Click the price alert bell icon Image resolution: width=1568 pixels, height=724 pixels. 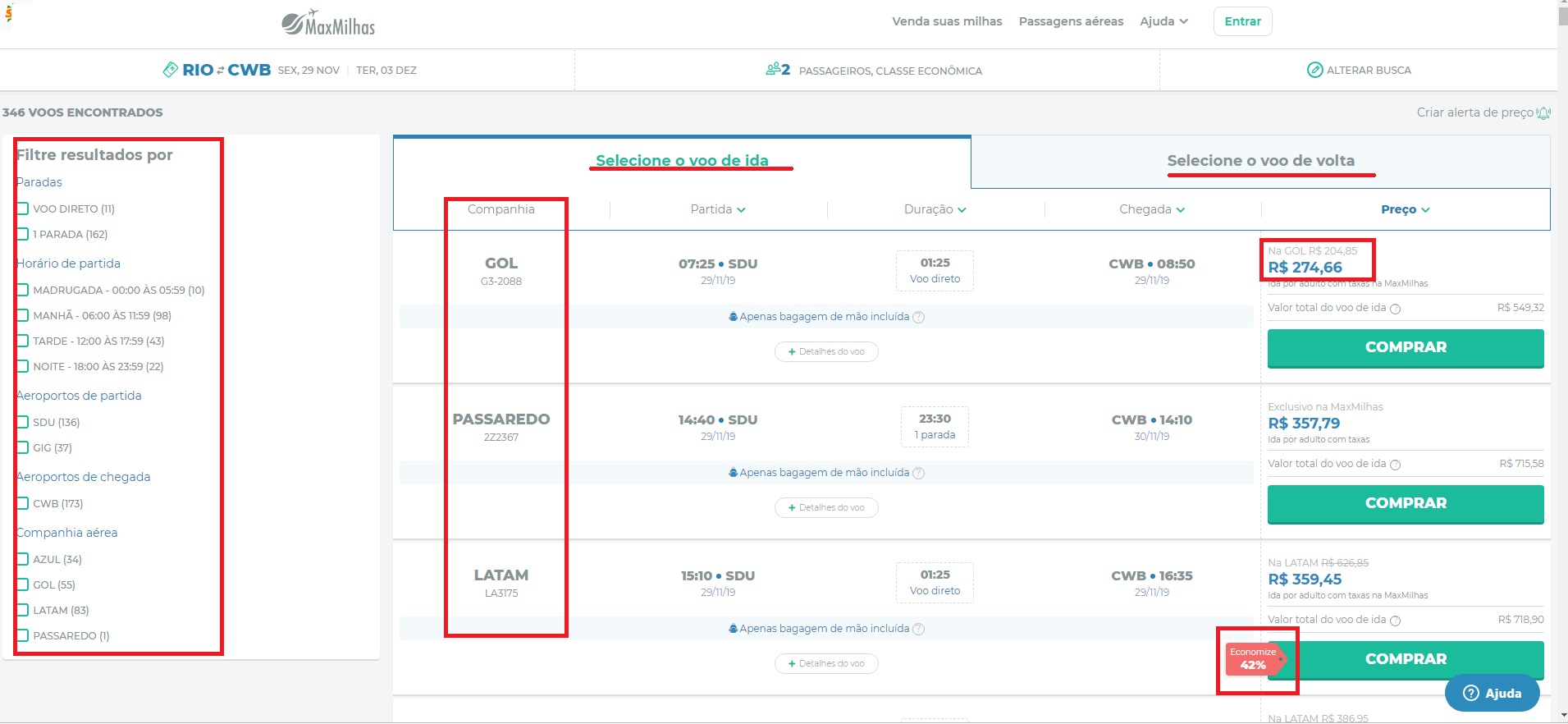coord(1543,112)
